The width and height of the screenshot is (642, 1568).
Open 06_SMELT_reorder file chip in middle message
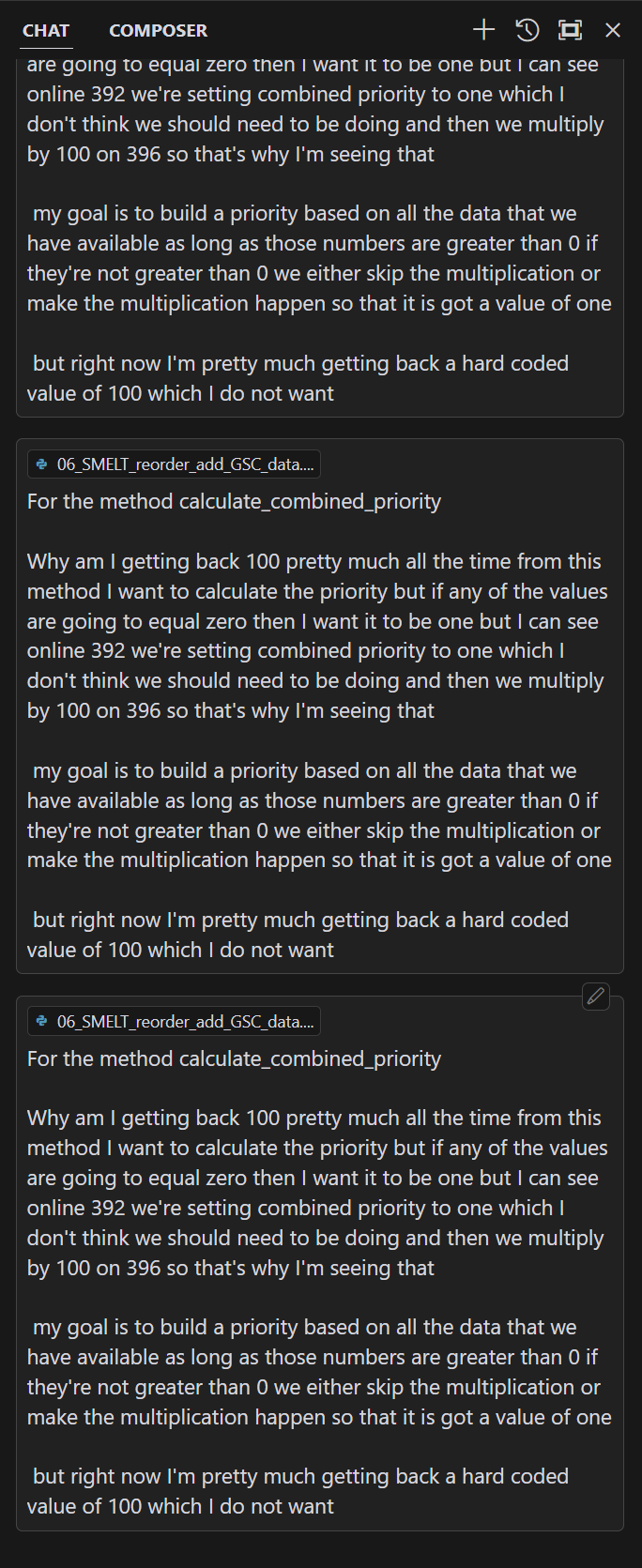(184, 464)
